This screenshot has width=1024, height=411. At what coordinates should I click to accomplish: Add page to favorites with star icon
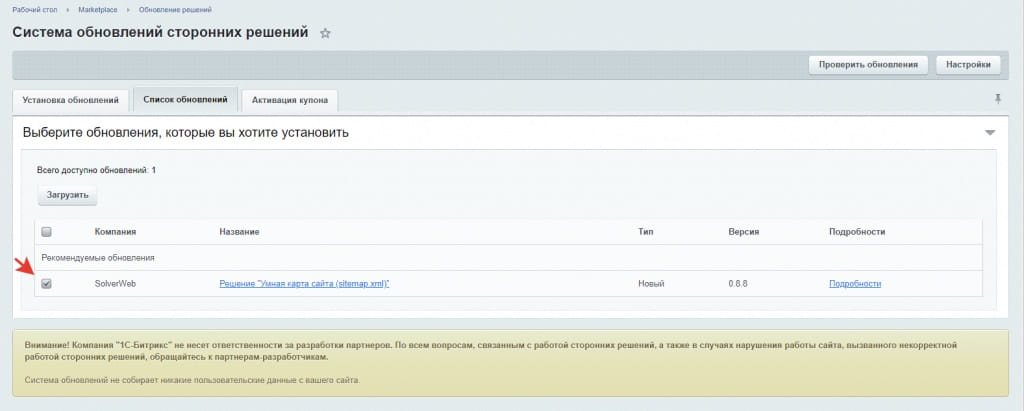pyautogui.click(x=325, y=33)
